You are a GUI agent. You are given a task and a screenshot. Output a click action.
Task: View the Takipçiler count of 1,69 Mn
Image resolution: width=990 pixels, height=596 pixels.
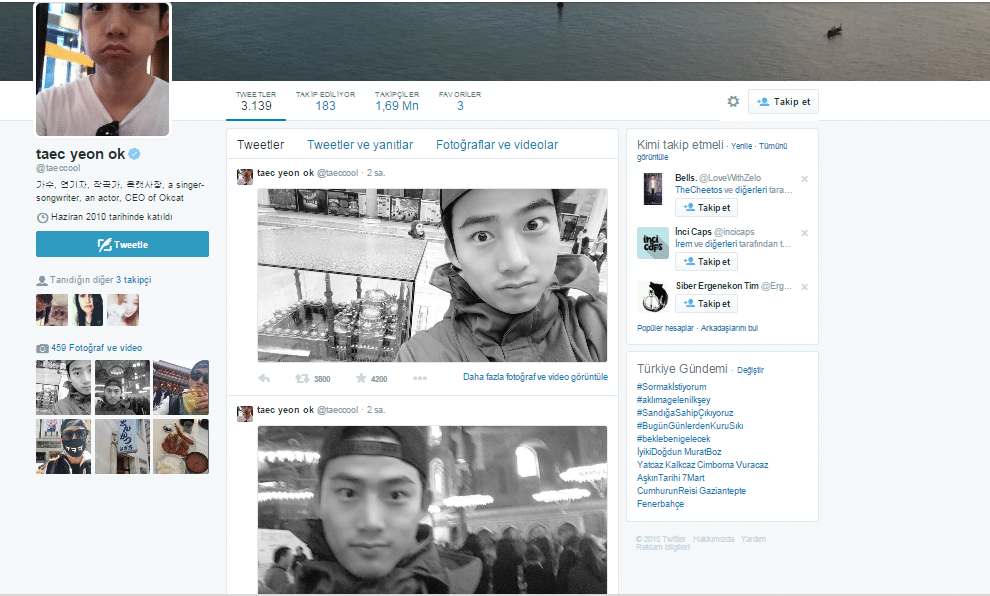click(x=397, y=101)
